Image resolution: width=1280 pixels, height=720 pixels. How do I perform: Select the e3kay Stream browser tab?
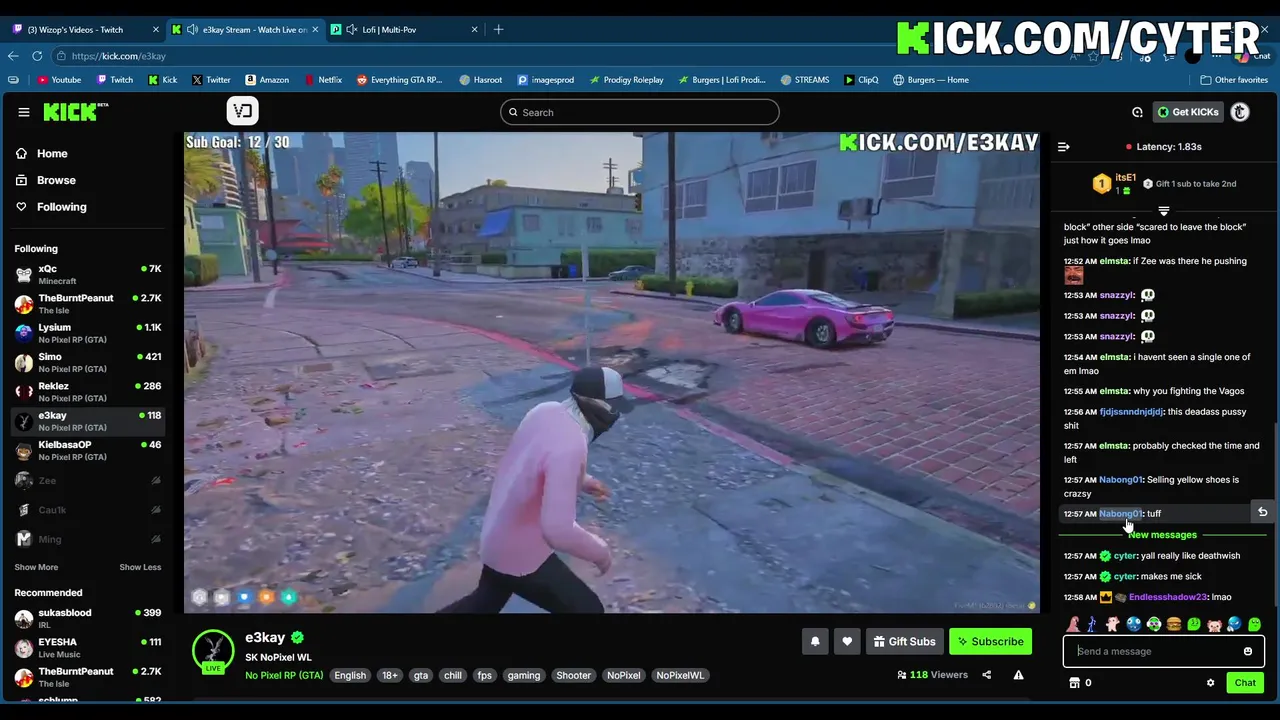point(245,29)
